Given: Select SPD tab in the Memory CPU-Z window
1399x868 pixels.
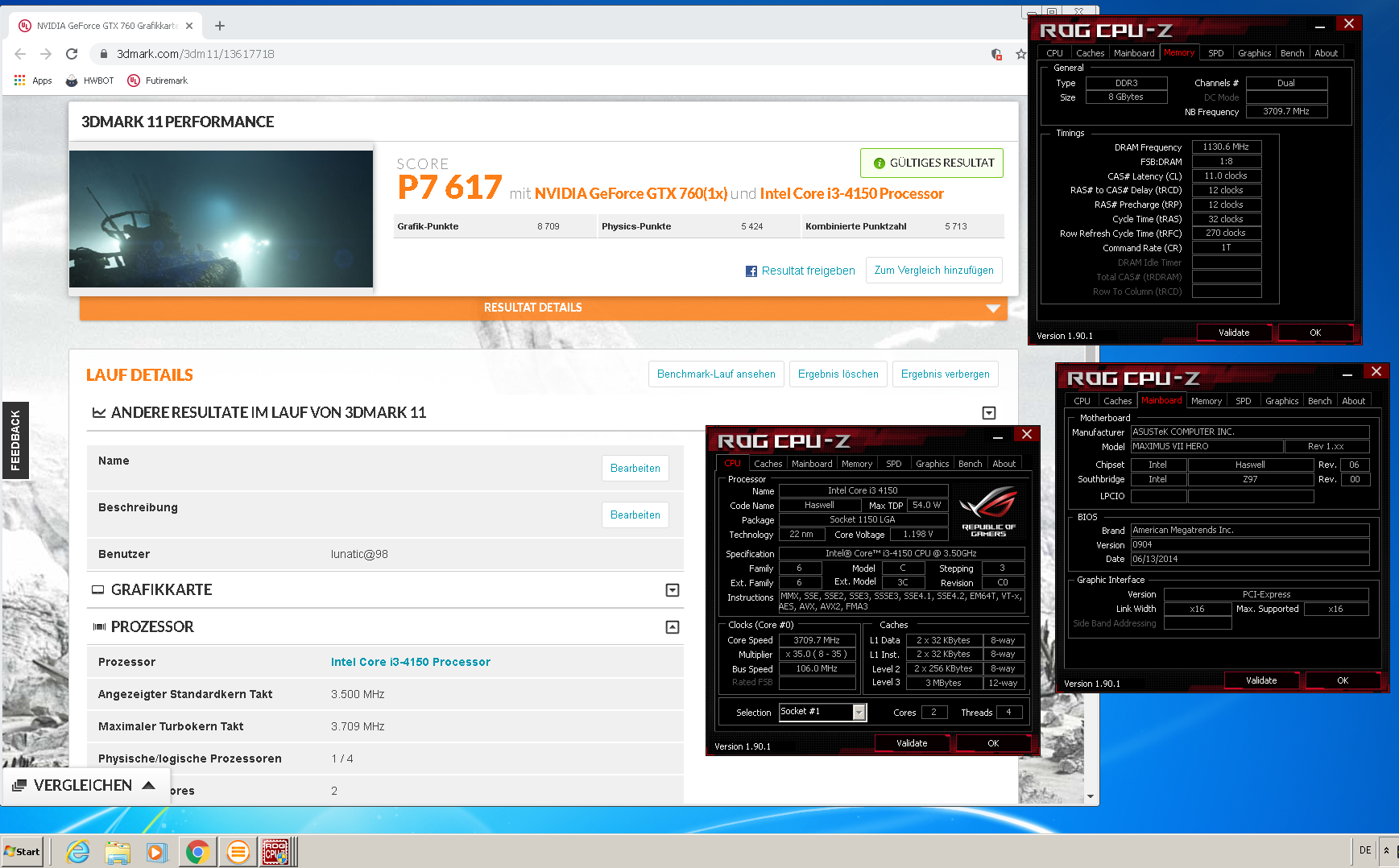Looking at the screenshot, I should pos(1215,53).
